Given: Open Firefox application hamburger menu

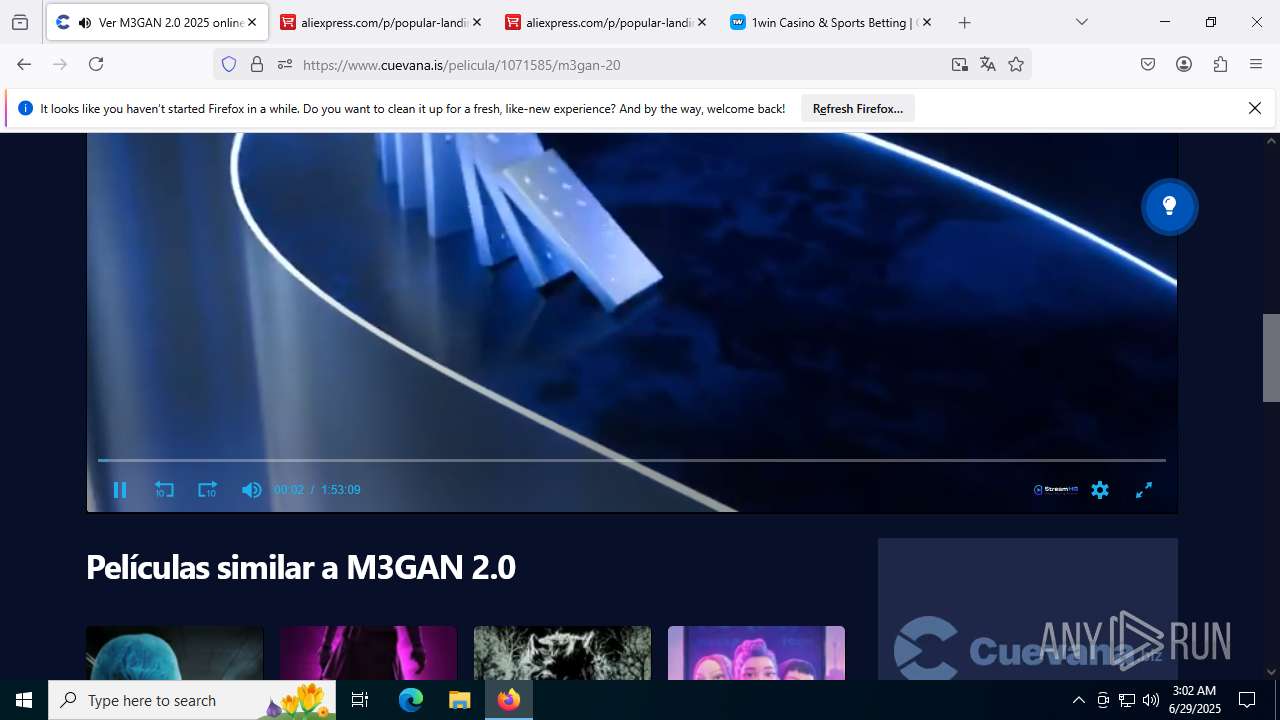Looking at the screenshot, I should pyautogui.click(x=1256, y=64).
